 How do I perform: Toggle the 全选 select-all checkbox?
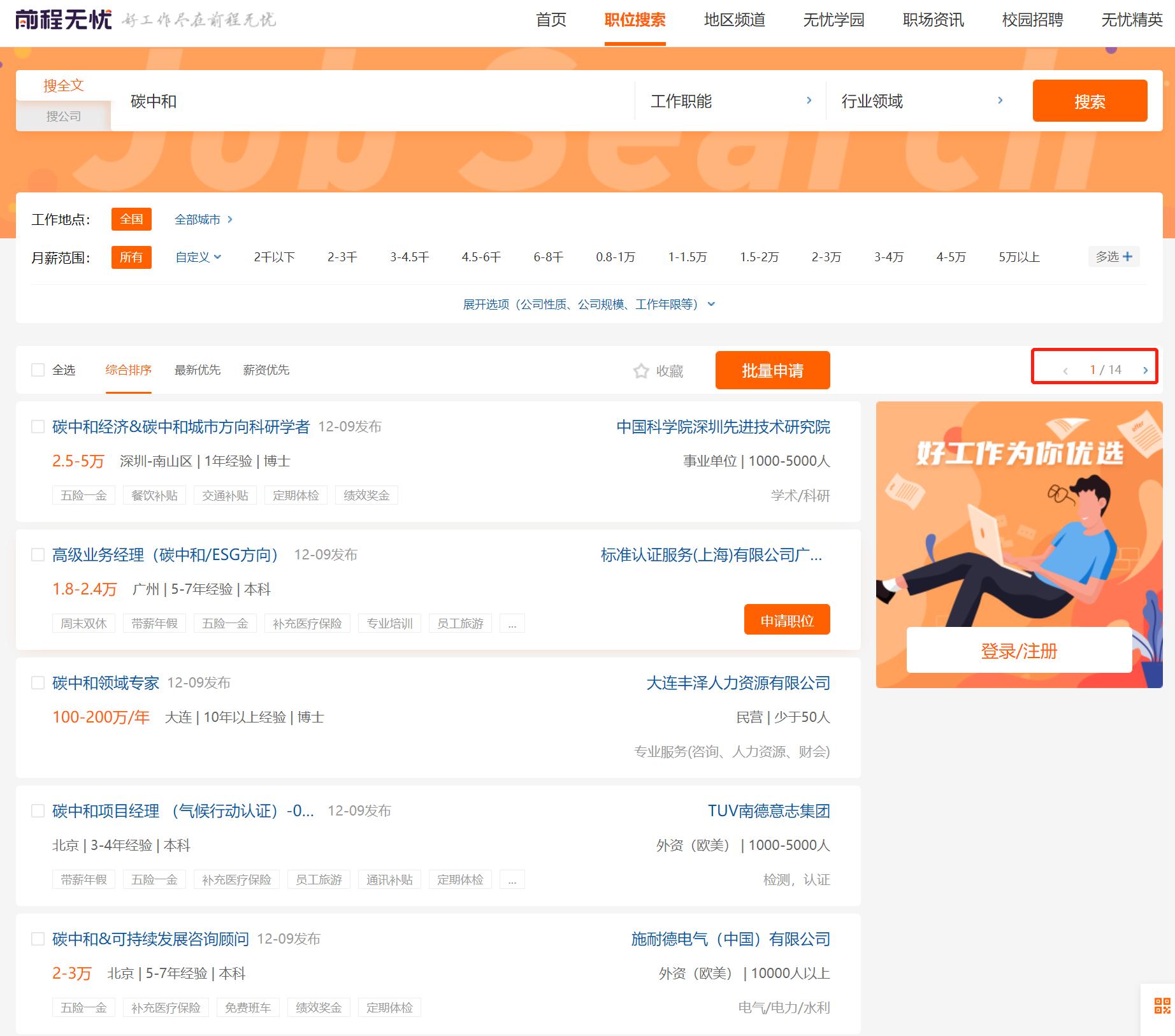point(38,370)
